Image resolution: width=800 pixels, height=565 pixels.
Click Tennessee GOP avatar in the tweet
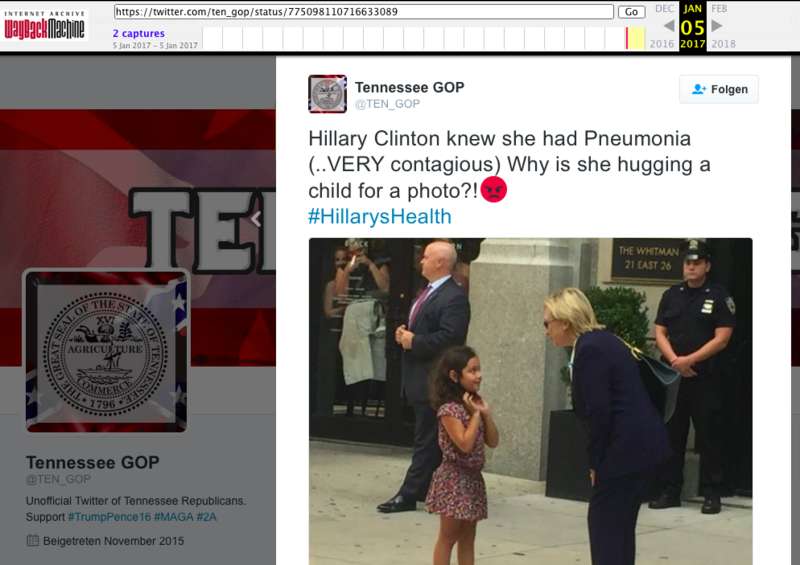coord(328,94)
